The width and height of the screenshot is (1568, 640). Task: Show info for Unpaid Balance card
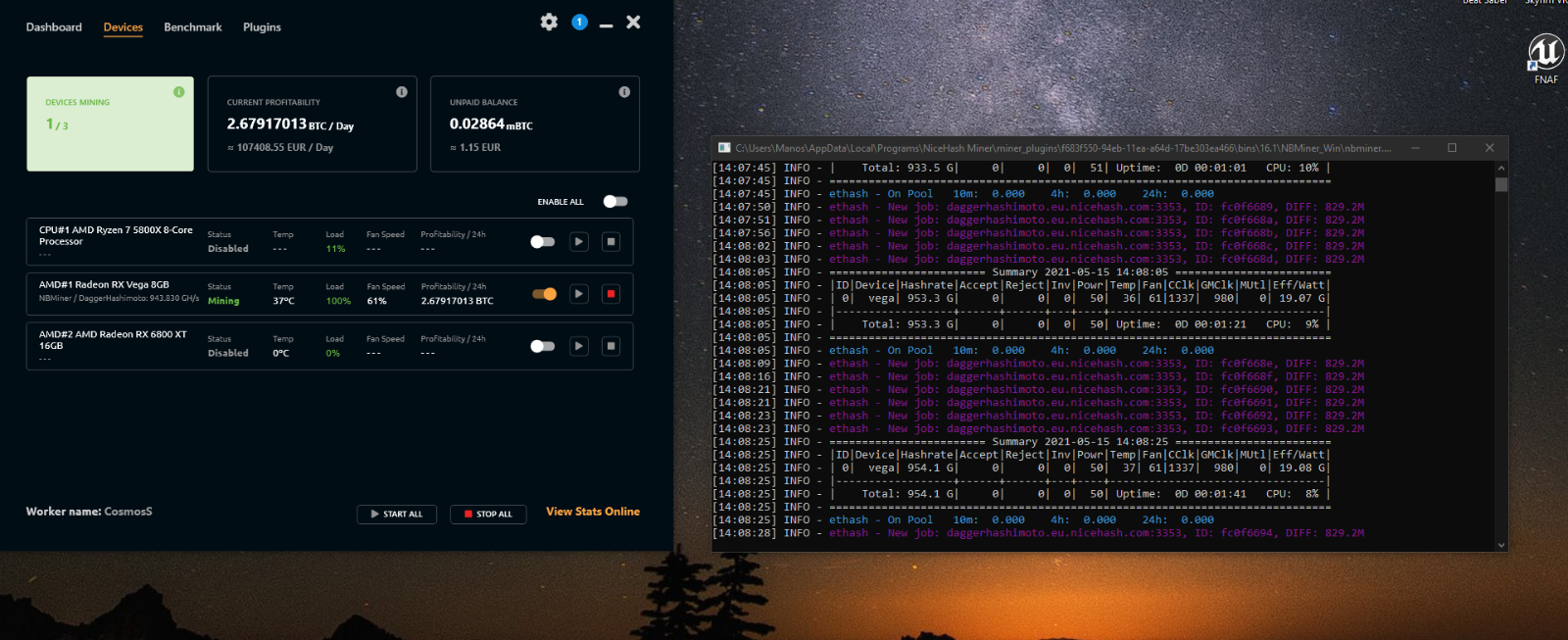624,92
